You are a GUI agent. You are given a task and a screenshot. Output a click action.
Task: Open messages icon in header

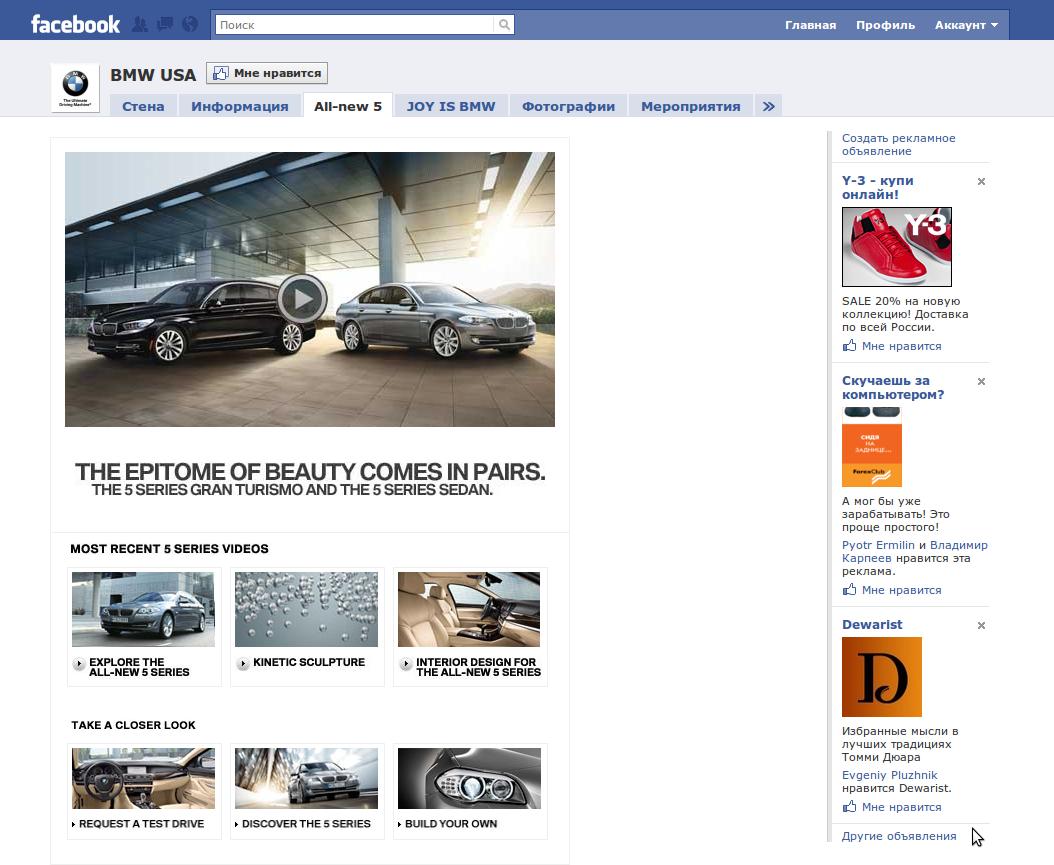click(165, 25)
